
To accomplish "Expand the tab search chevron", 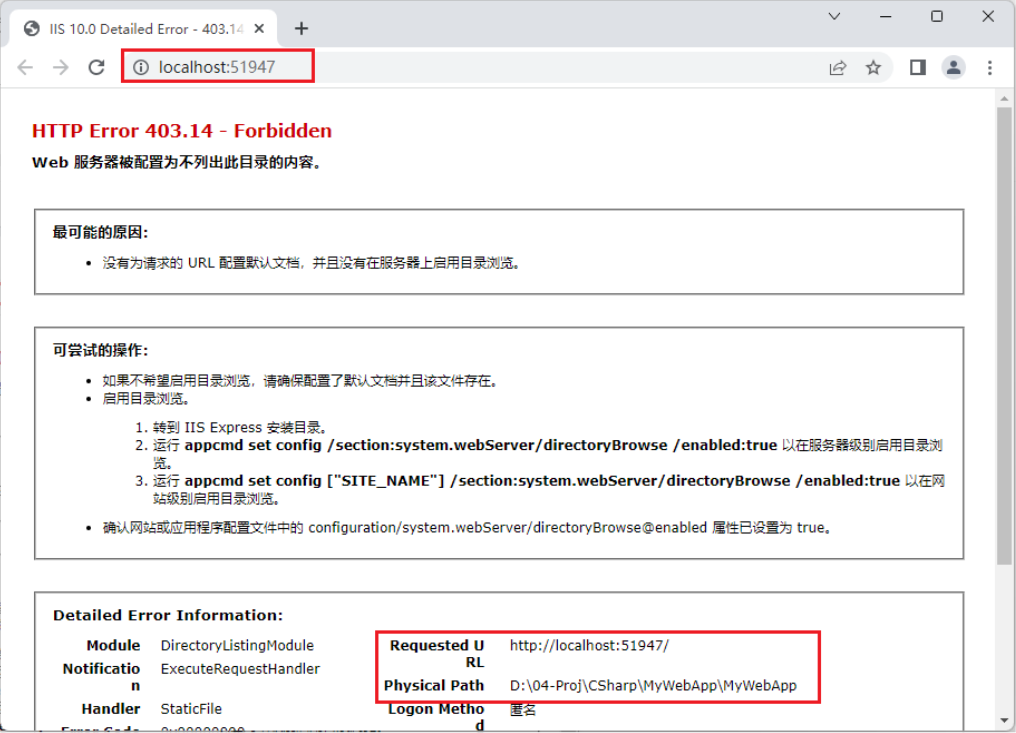I will click(x=835, y=16).
